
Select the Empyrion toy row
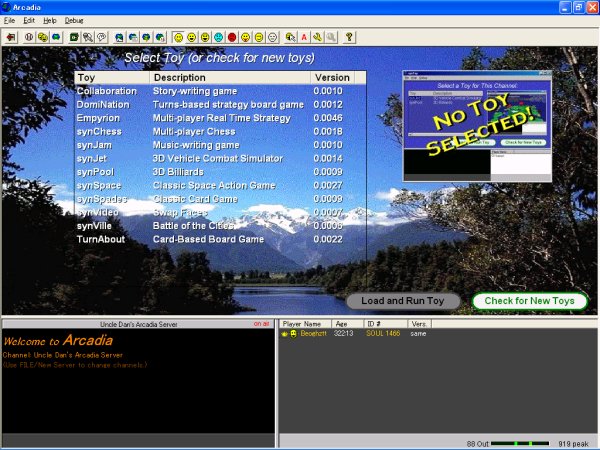99,117
